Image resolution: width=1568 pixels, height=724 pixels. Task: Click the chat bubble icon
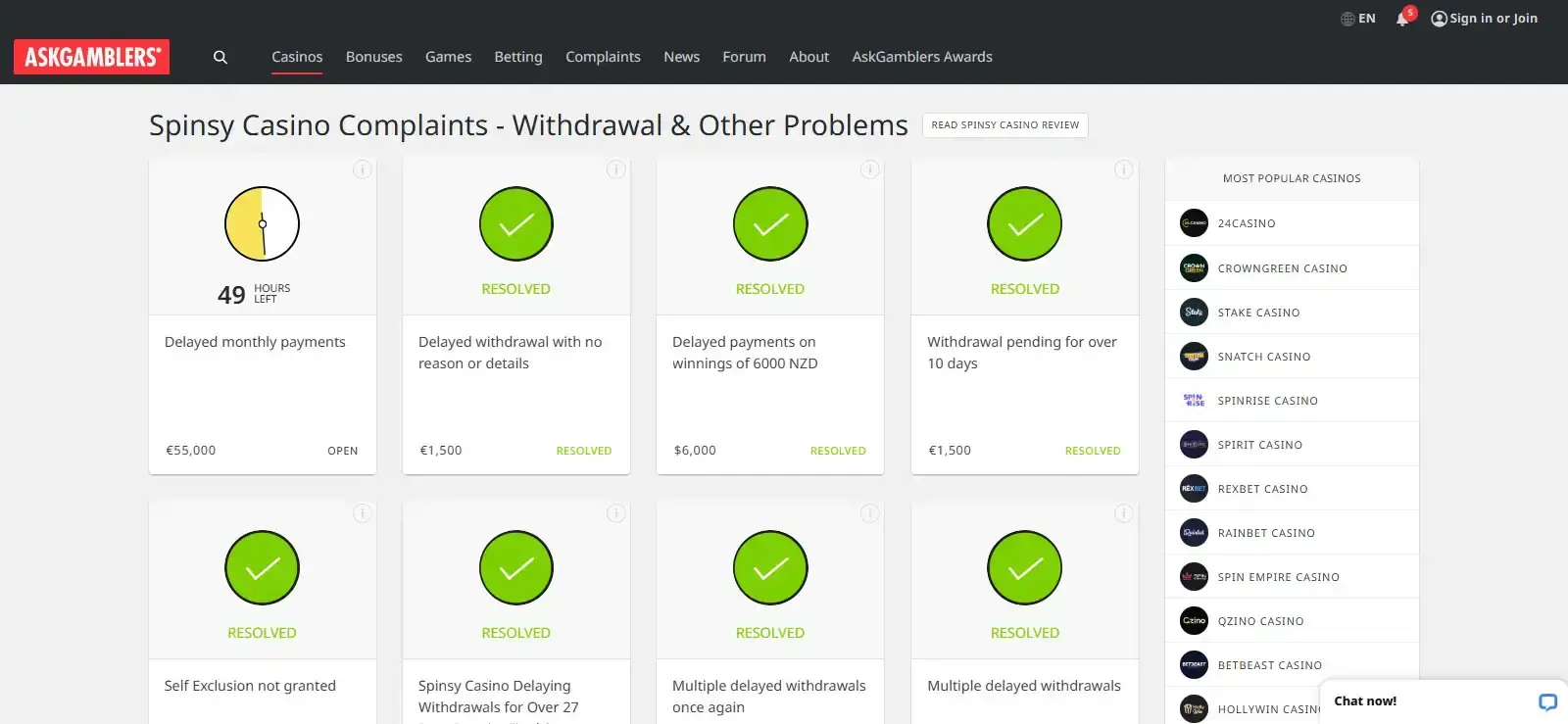[1547, 701]
